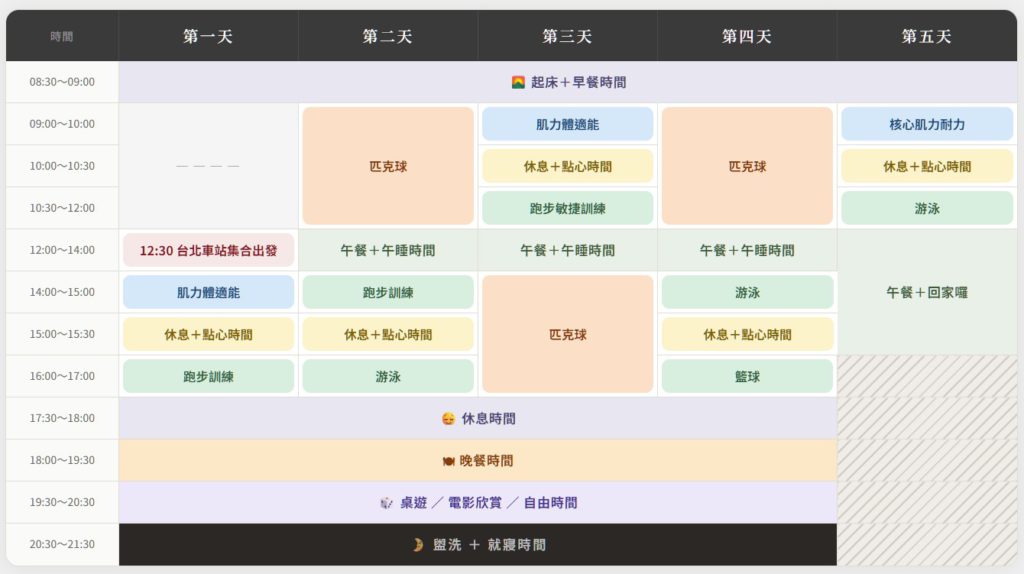This screenshot has width=1024, height=574.
Task: Select the 第五天 column header
Action: tap(926, 36)
